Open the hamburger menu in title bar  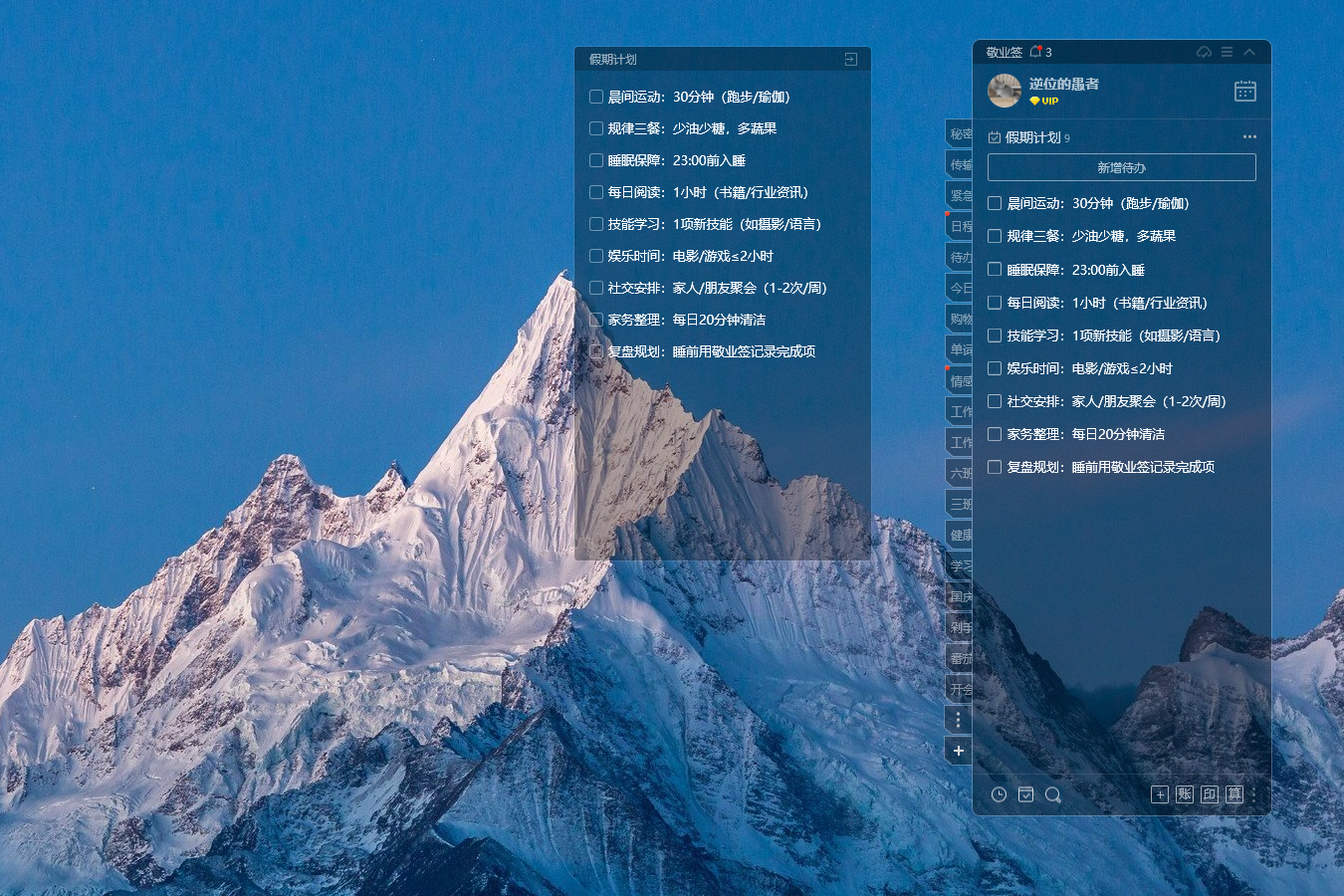(x=1227, y=52)
